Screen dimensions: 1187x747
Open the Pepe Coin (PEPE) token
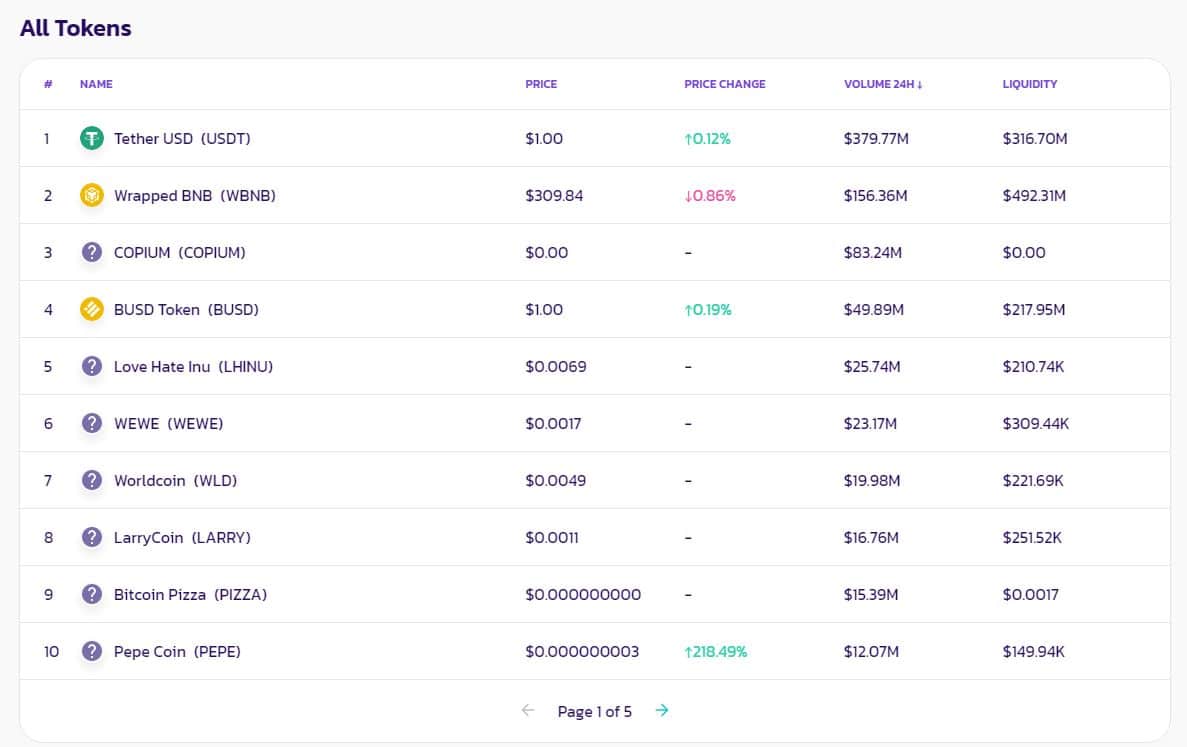177,652
